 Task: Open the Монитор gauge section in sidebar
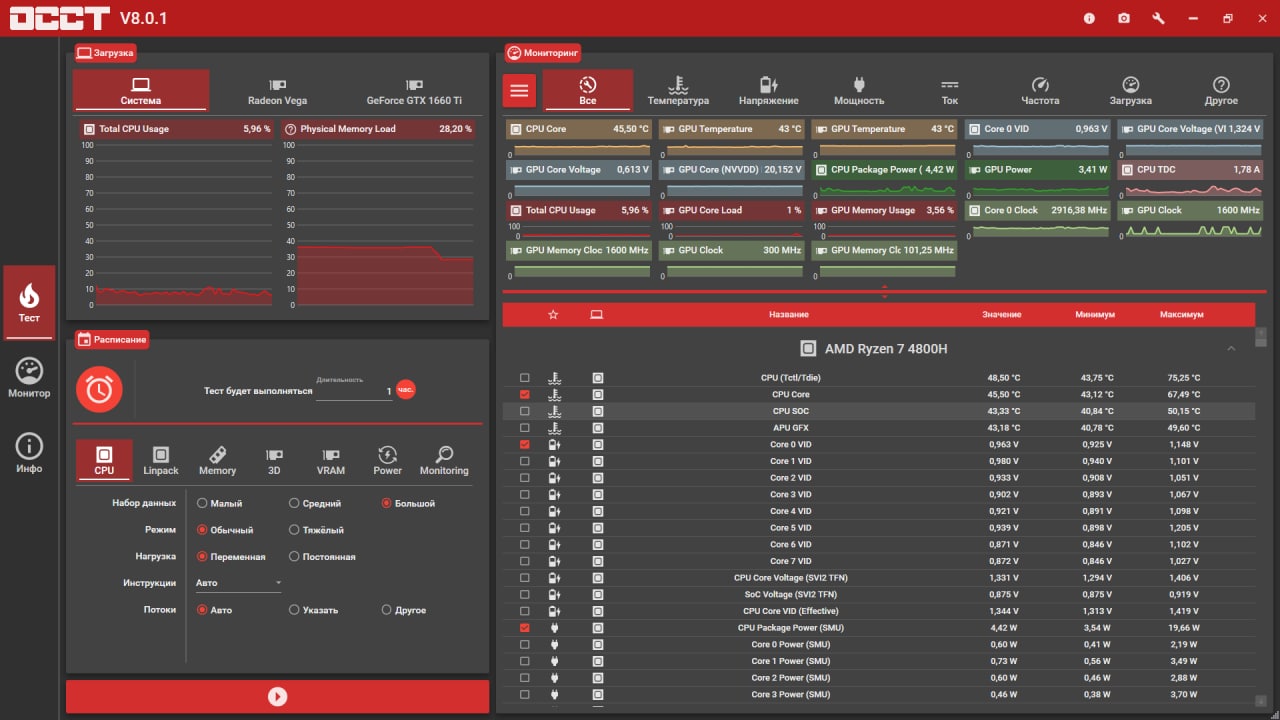tap(29, 378)
